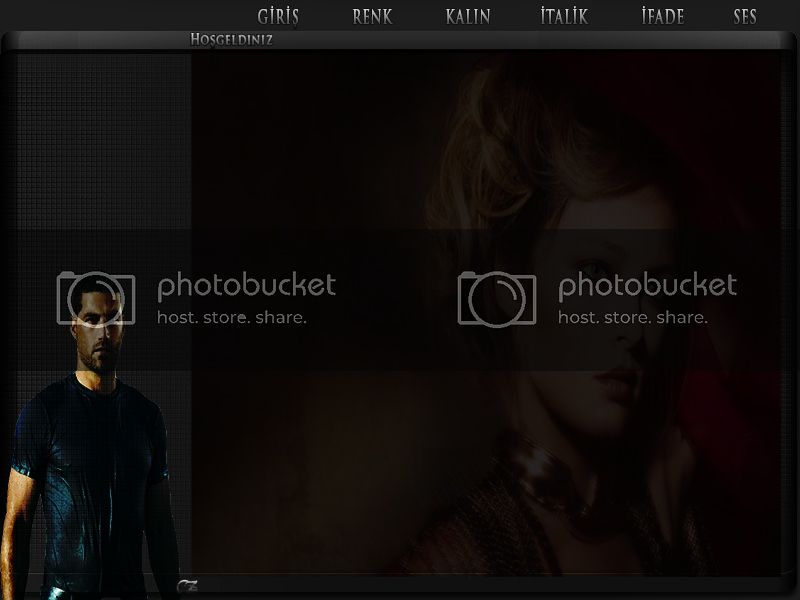The width and height of the screenshot is (800, 600).
Task: Click left "host. store. share." tagline
Action: click(x=231, y=317)
